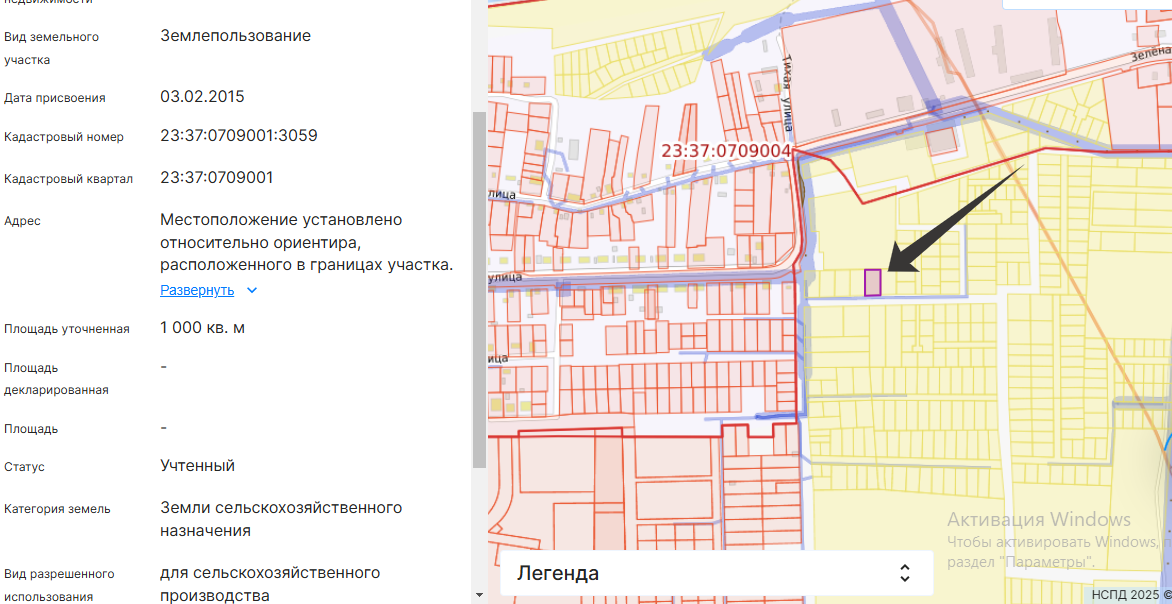This screenshot has height=604, width=1172.
Task: Click the blue square at the road junction
Action: pos(934,106)
